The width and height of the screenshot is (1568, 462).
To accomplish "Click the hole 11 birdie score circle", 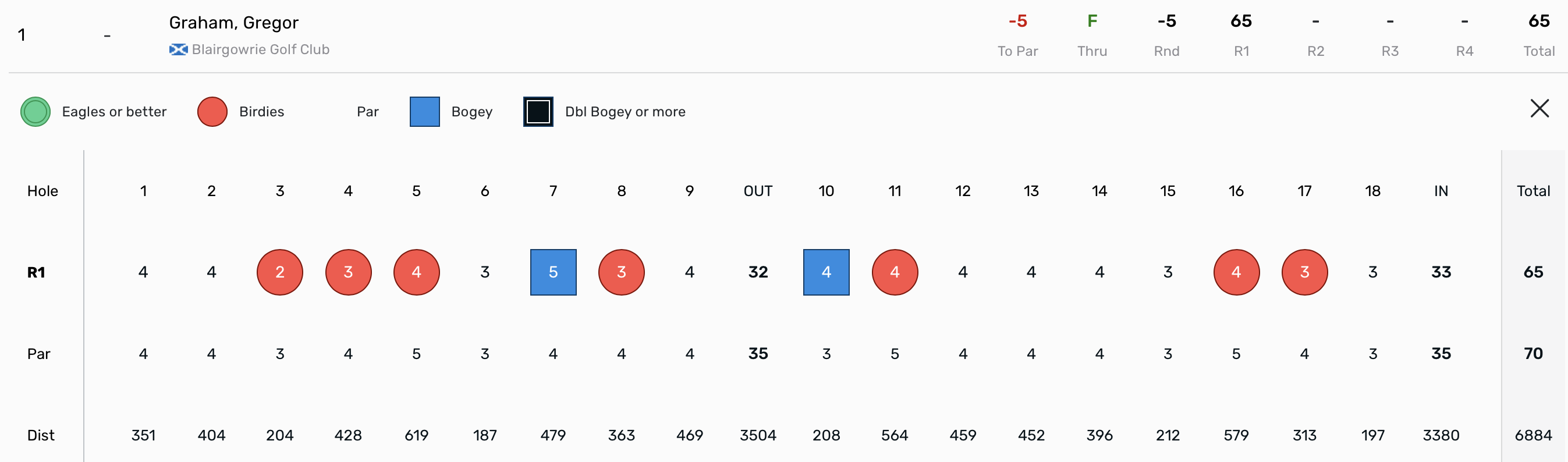I will pos(894,272).
